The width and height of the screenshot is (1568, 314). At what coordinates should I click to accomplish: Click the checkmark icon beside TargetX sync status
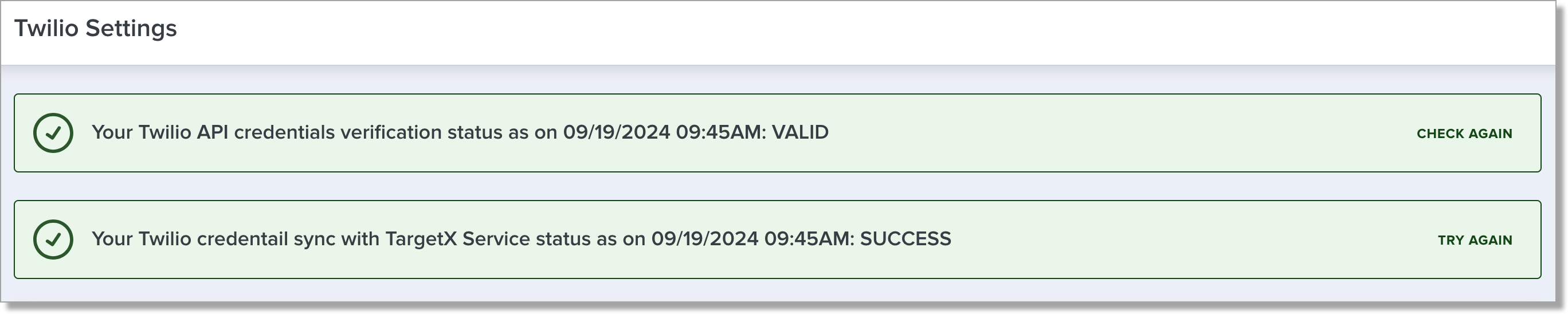(53, 239)
